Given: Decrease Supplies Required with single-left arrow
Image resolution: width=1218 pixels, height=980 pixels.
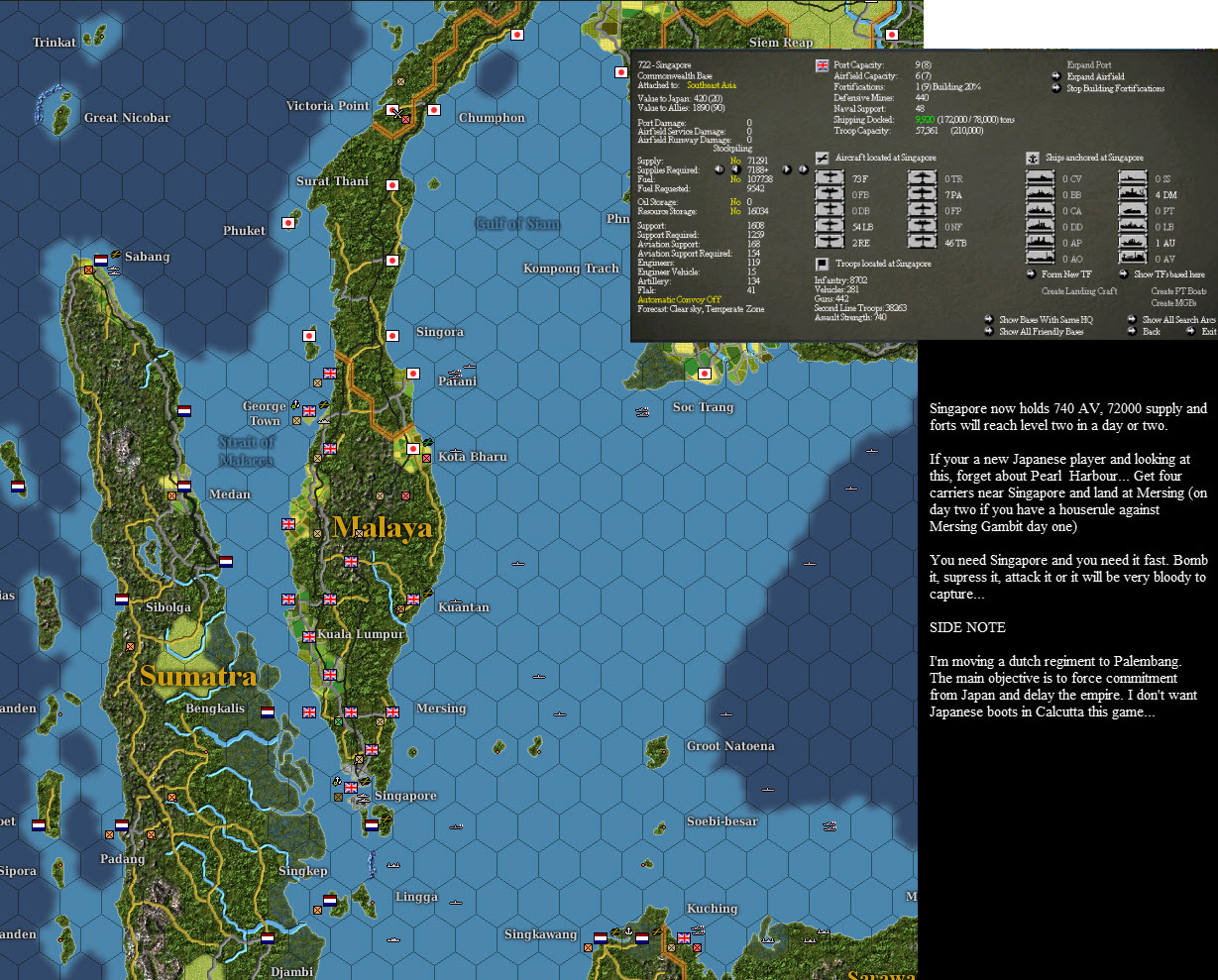Looking at the screenshot, I should tap(735, 169).
